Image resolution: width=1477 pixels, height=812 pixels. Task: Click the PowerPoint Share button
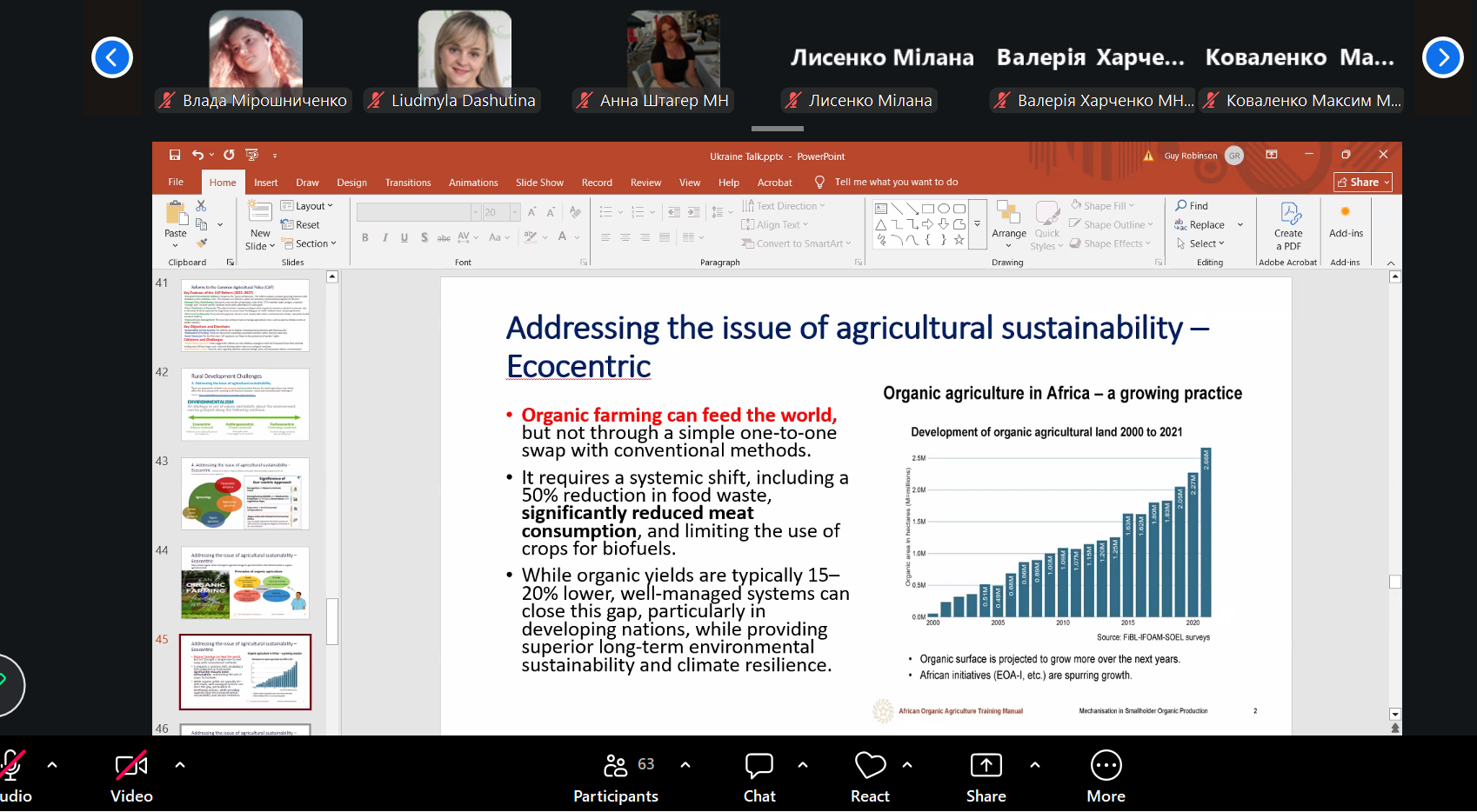click(x=1363, y=182)
